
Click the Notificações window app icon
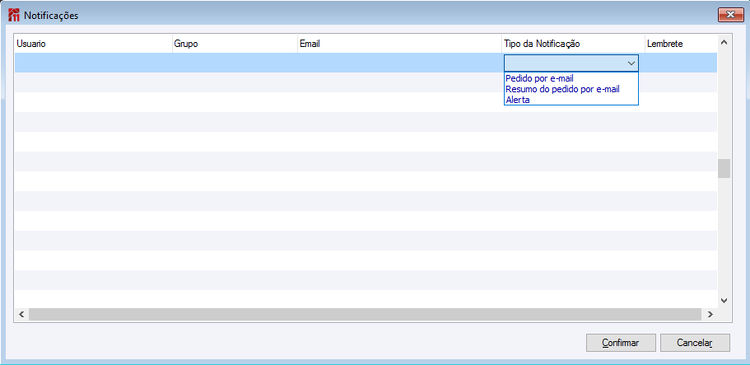pos(14,15)
